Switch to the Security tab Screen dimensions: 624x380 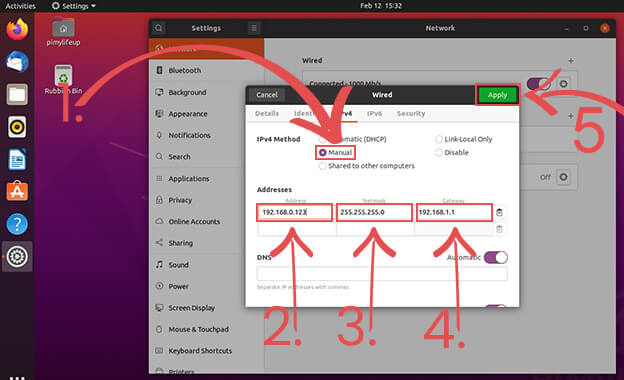coord(411,113)
